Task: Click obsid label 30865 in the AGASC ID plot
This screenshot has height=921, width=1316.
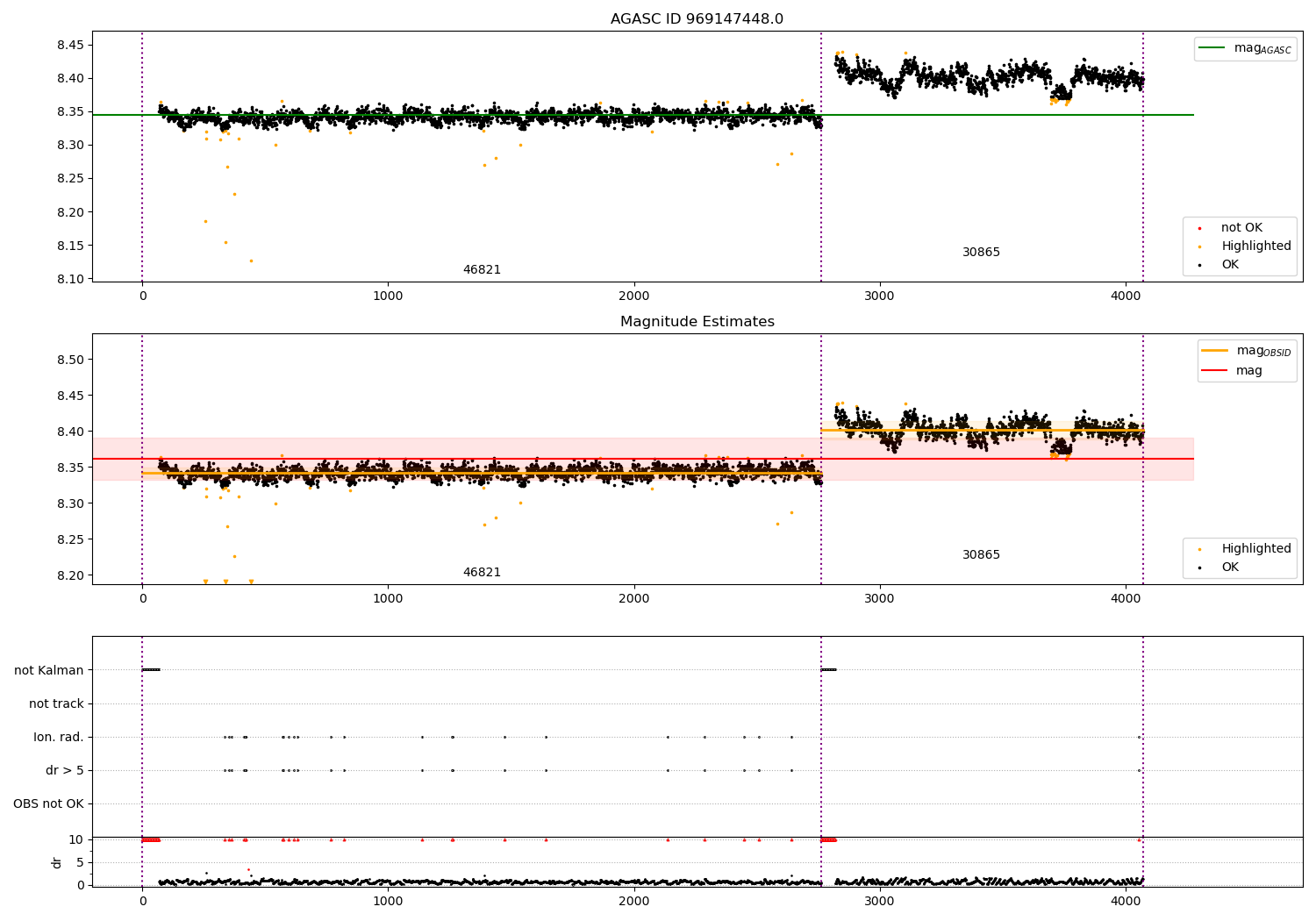Action: tap(981, 253)
